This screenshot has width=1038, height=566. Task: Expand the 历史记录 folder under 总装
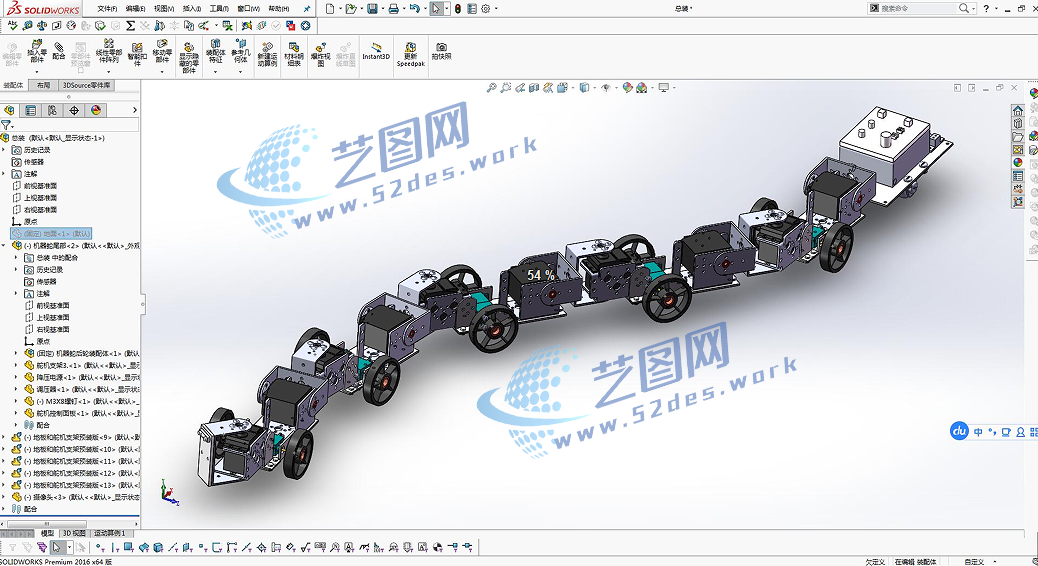tap(4, 150)
